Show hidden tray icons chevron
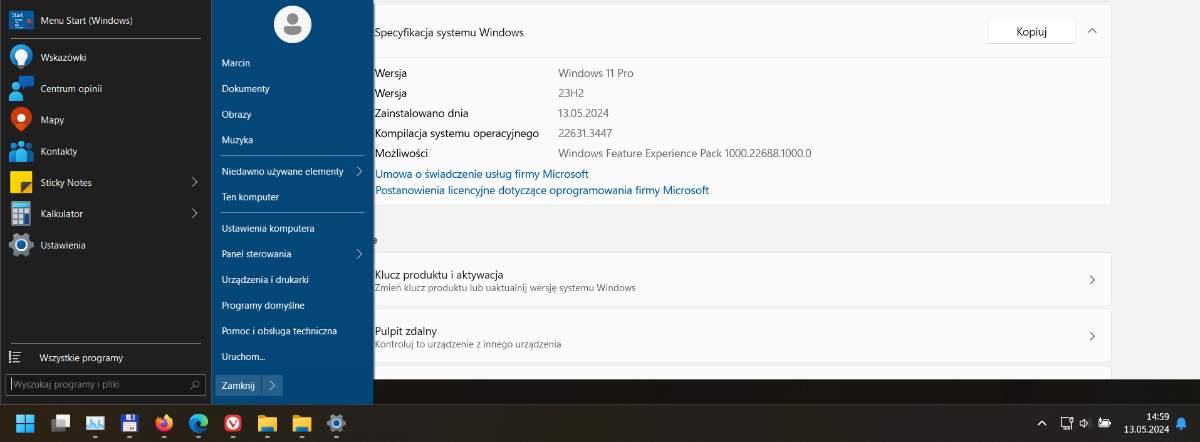Viewport: 1200px width, 442px height. pyautogui.click(x=1041, y=423)
